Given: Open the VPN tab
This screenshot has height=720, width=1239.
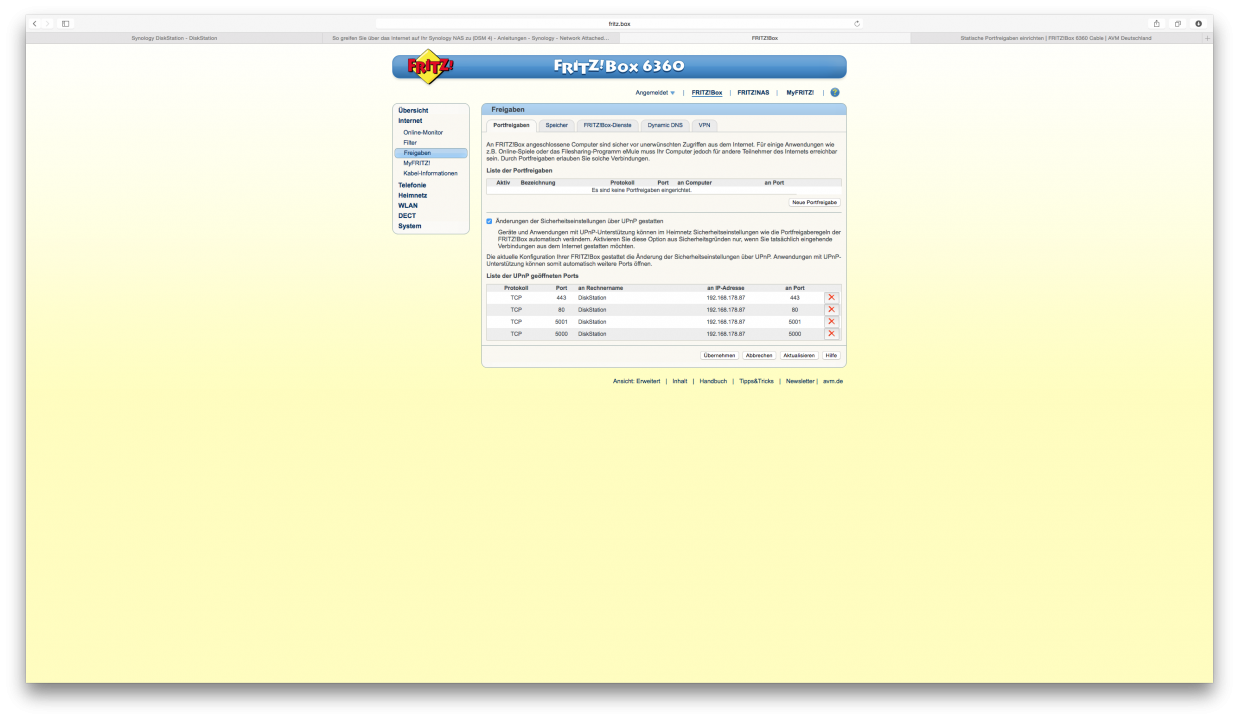Looking at the screenshot, I should click(704, 125).
